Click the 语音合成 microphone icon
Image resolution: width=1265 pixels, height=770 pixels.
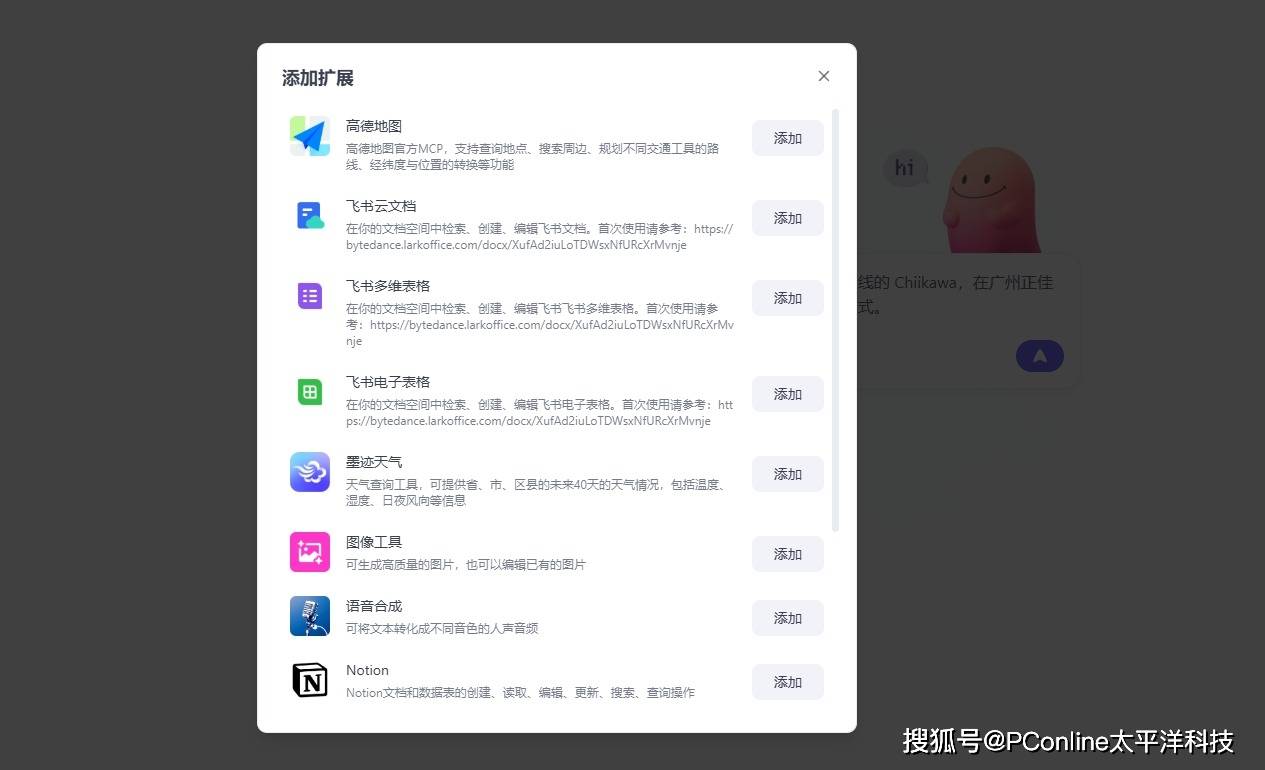(310, 616)
